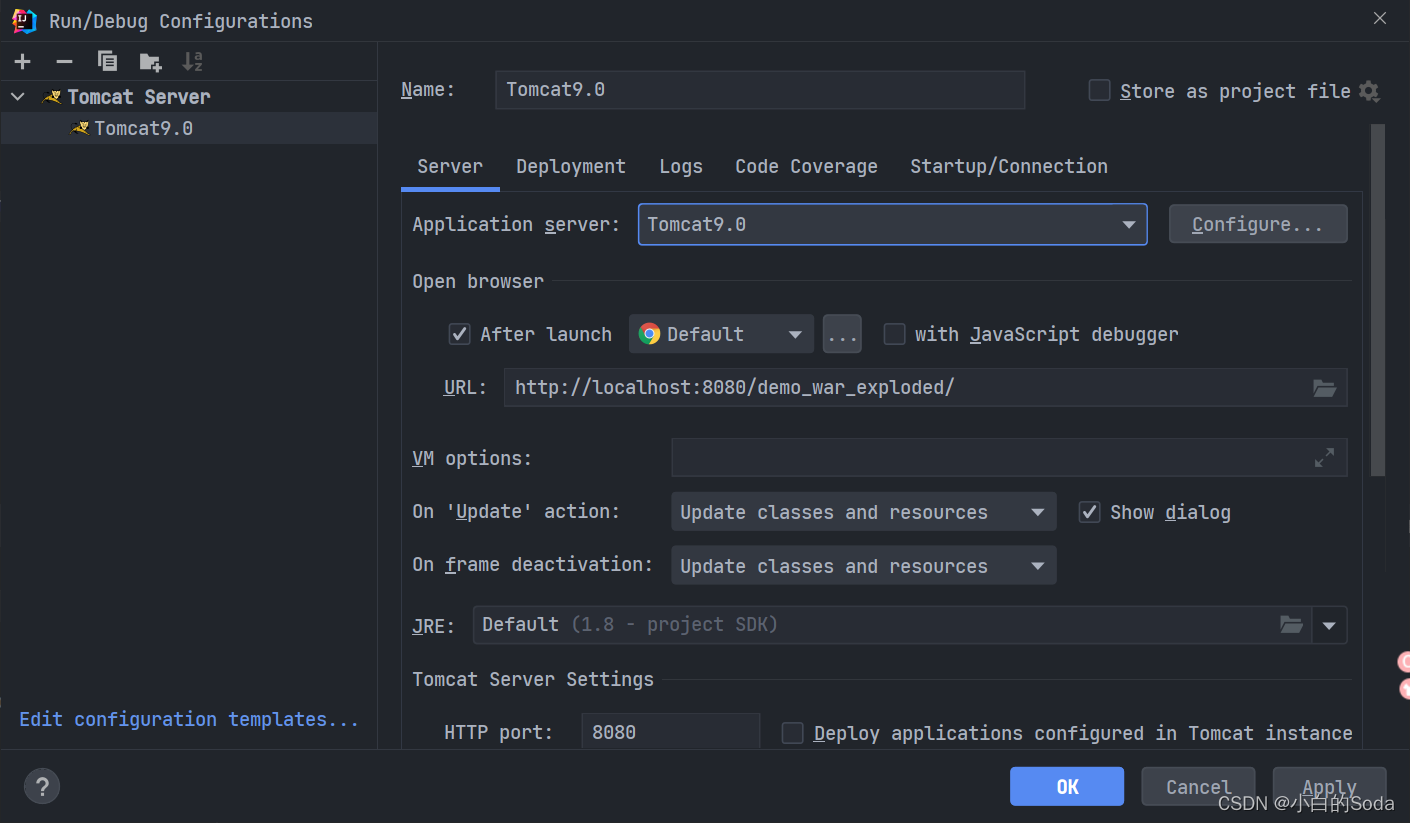Click the vertical scrollbar of the settings pane
Viewport: 1410px width, 823px height.
(x=1378, y=300)
